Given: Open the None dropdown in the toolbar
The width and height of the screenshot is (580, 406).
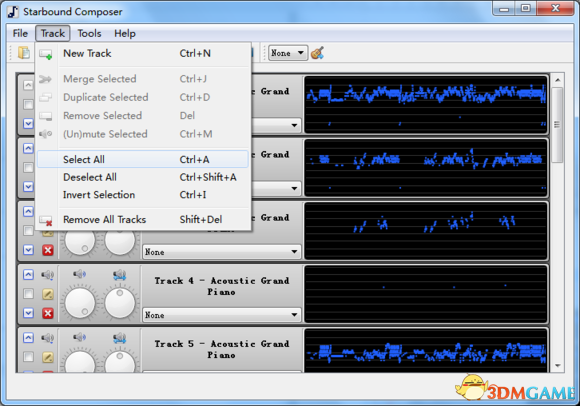Looking at the screenshot, I should pyautogui.click(x=288, y=53).
